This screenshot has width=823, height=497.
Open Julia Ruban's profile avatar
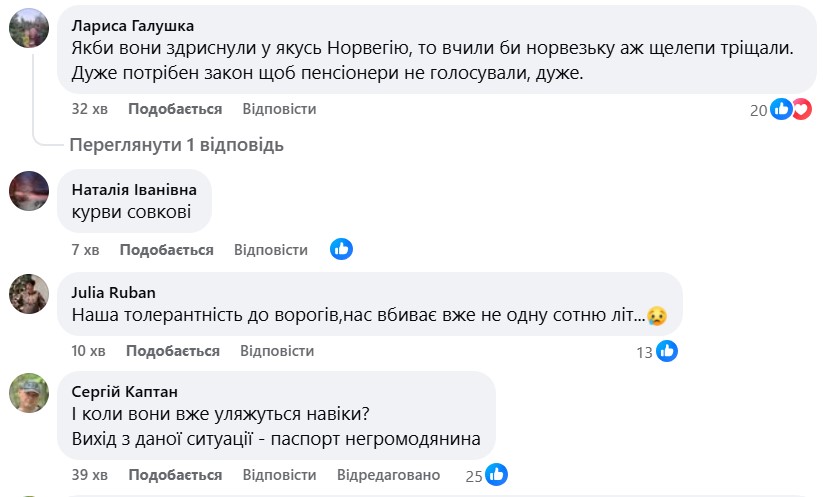tap(29, 293)
